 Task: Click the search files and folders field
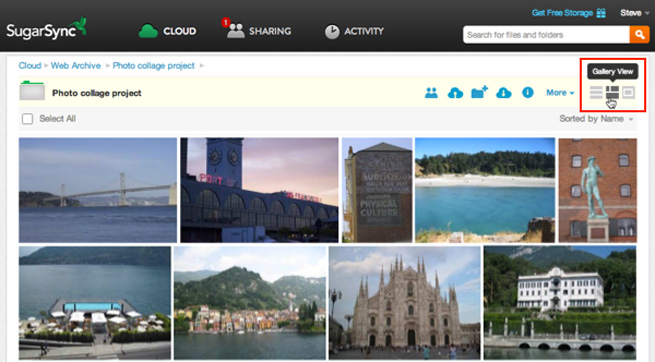546,35
